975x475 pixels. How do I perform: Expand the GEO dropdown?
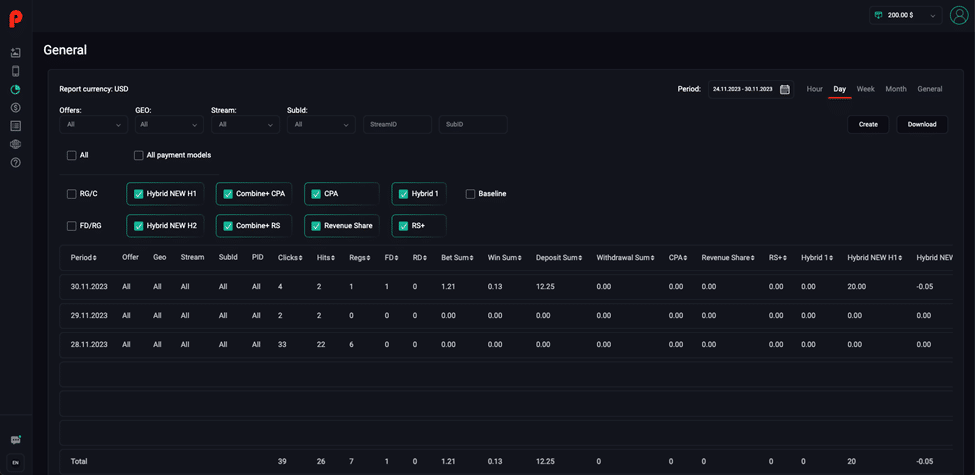169,124
